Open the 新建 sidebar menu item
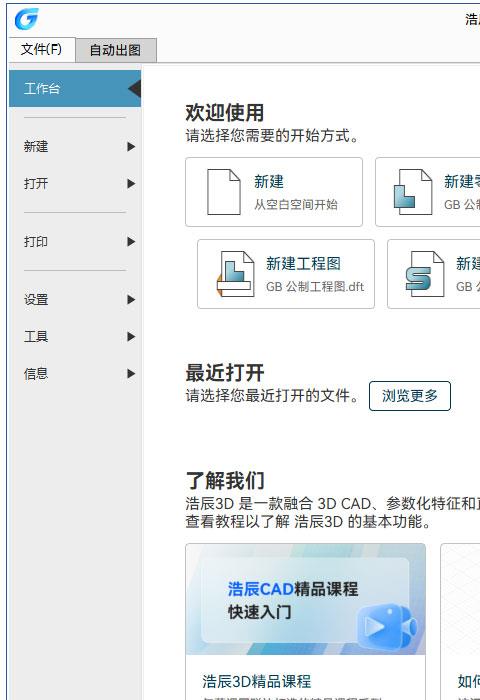 pos(75,146)
